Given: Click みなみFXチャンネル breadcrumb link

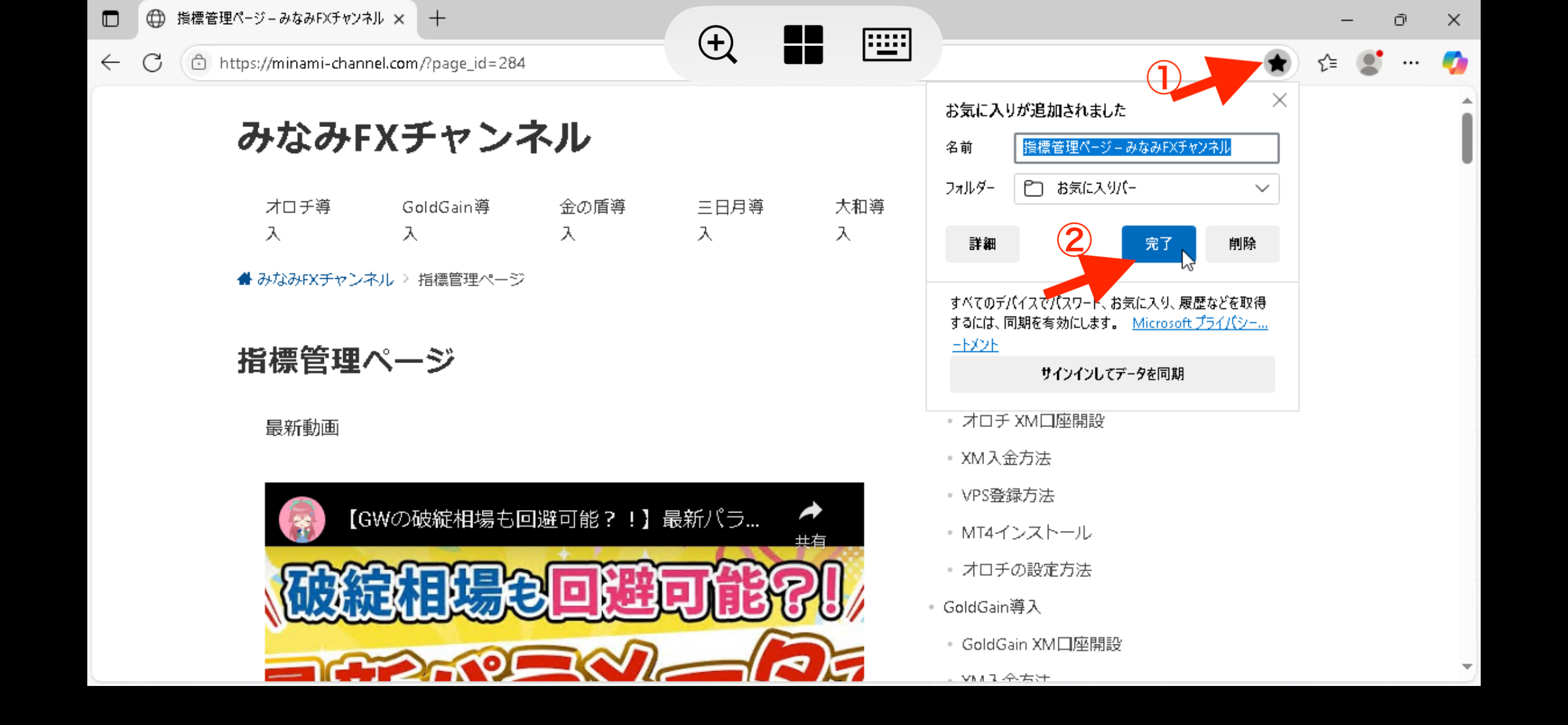Looking at the screenshot, I should (x=325, y=279).
